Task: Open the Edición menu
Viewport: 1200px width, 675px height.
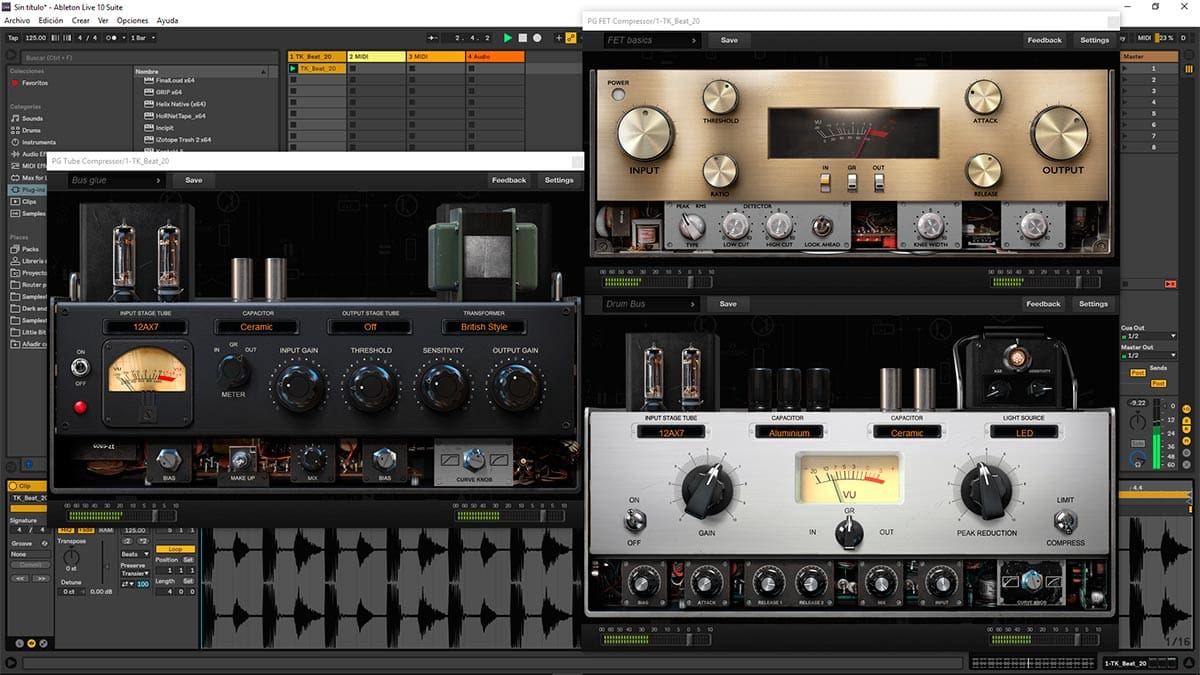Action: (x=50, y=20)
